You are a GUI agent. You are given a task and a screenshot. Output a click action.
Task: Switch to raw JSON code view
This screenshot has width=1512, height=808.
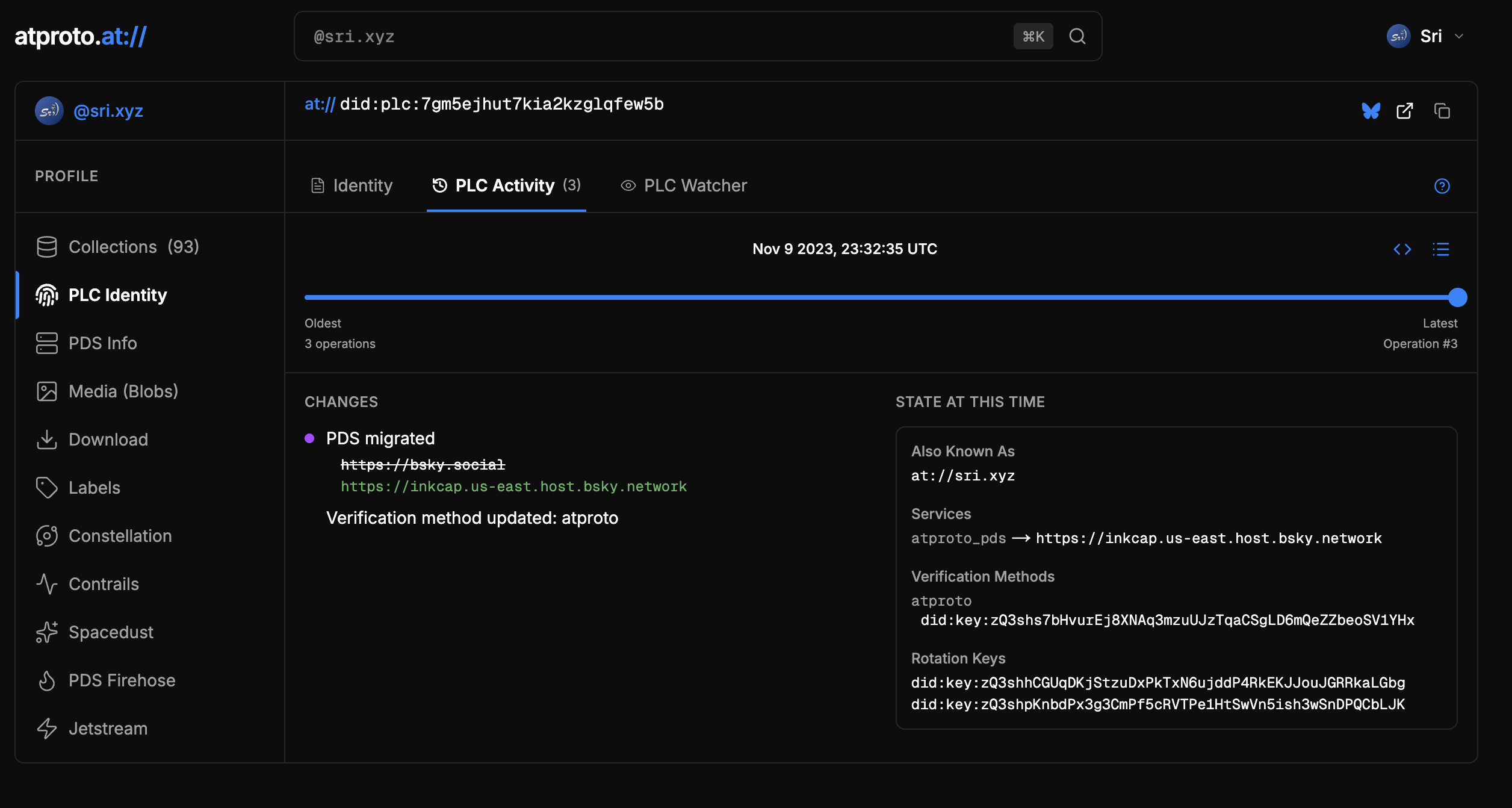point(1402,249)
